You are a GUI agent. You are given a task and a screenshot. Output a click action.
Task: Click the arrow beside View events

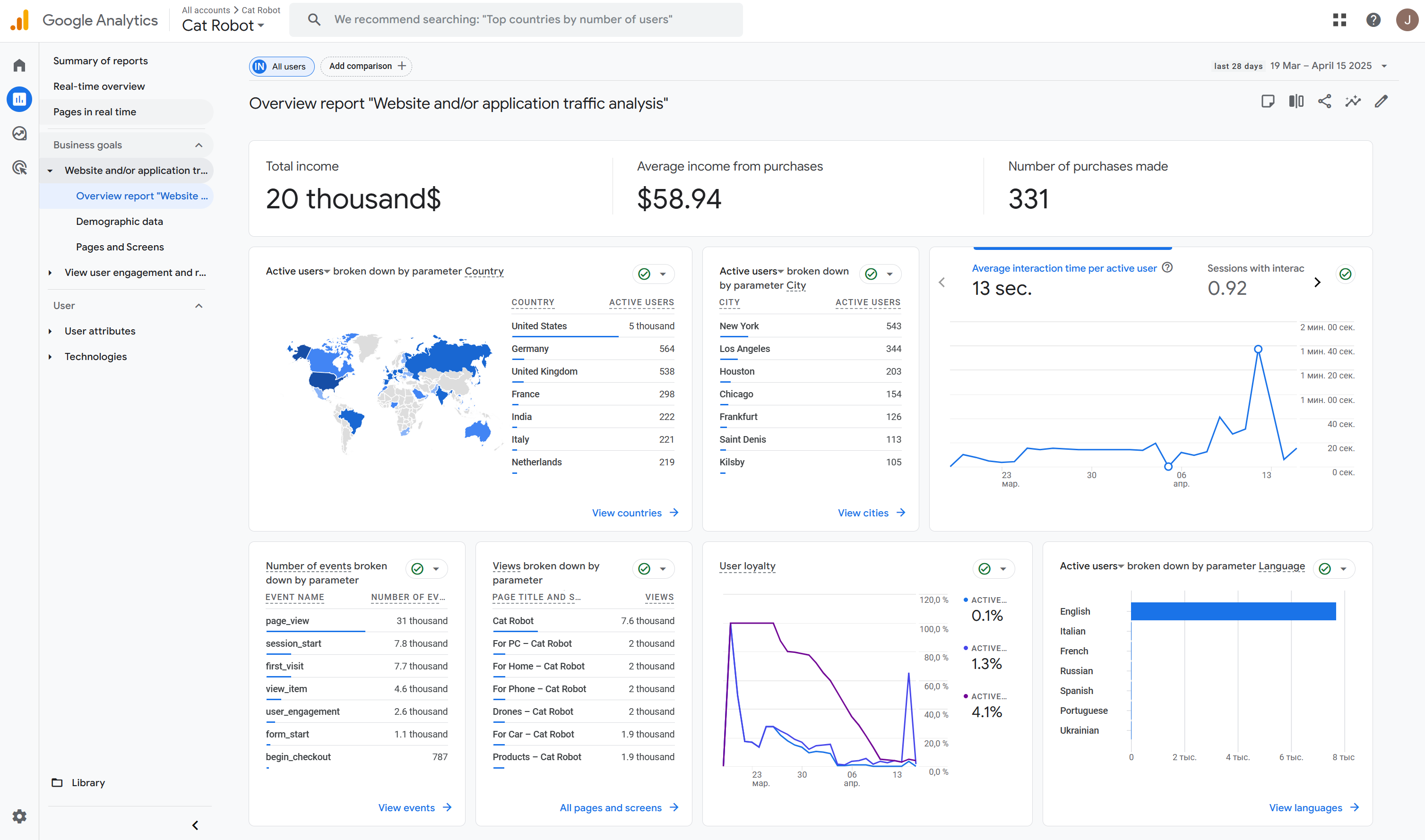click(x=447, y=807)
